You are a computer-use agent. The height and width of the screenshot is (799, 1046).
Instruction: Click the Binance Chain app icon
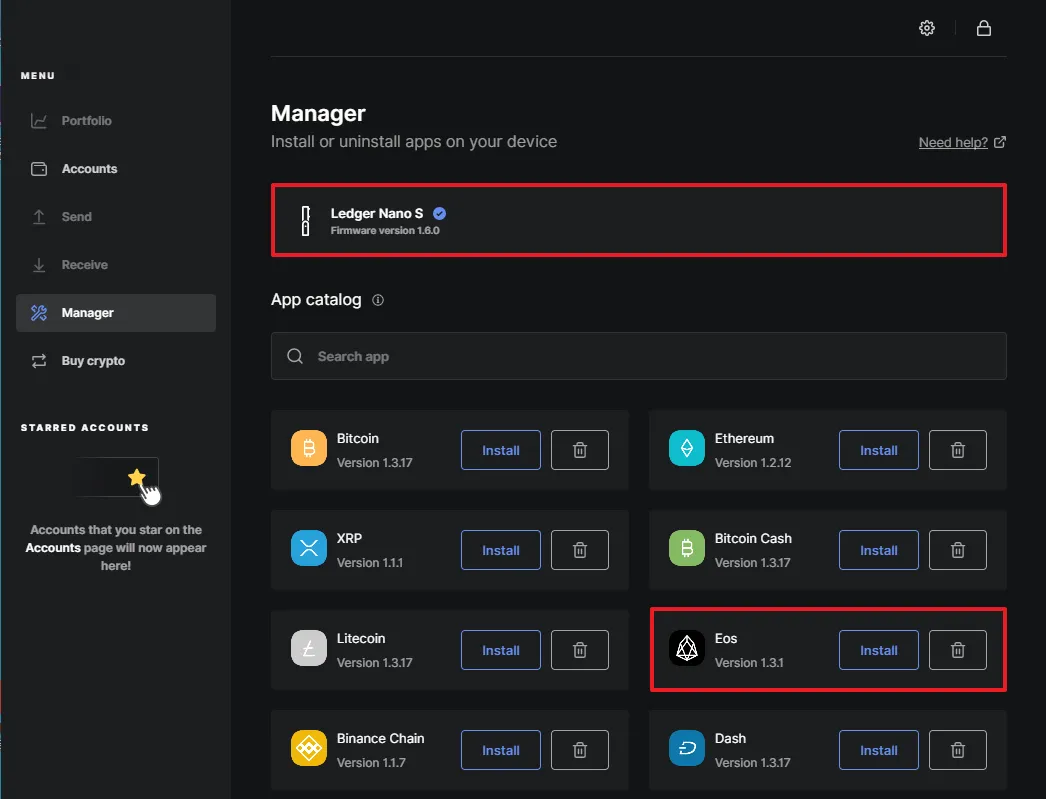pos(309,748)
